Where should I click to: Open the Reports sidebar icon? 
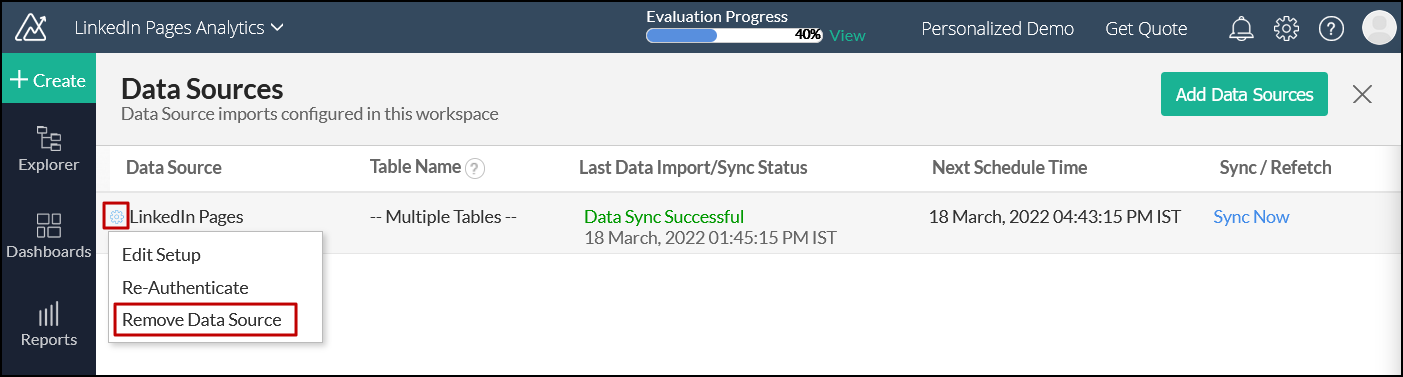[x=48, y=324]
